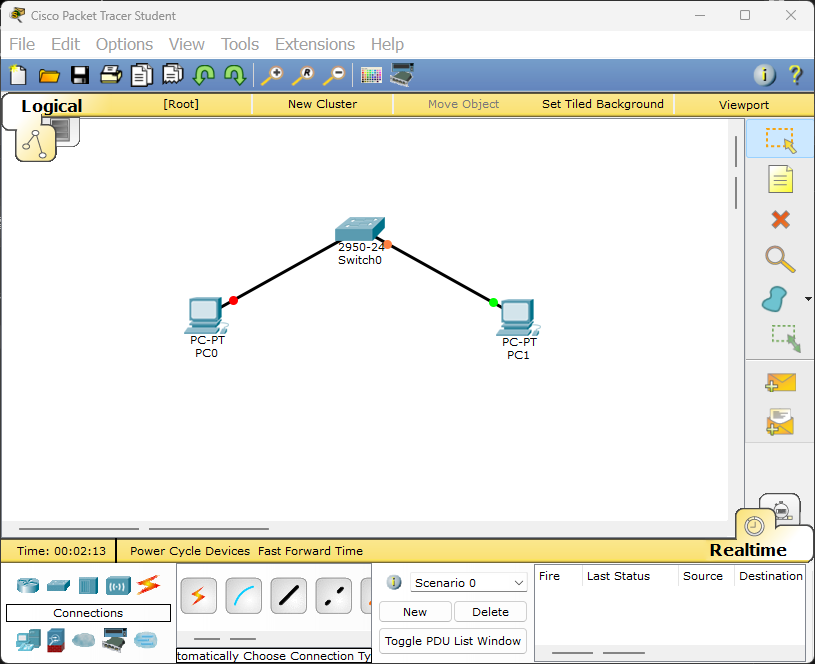Click the Paste toolbar icon
815x664 pixels.
pyautogui.click(x=173, y=75)
